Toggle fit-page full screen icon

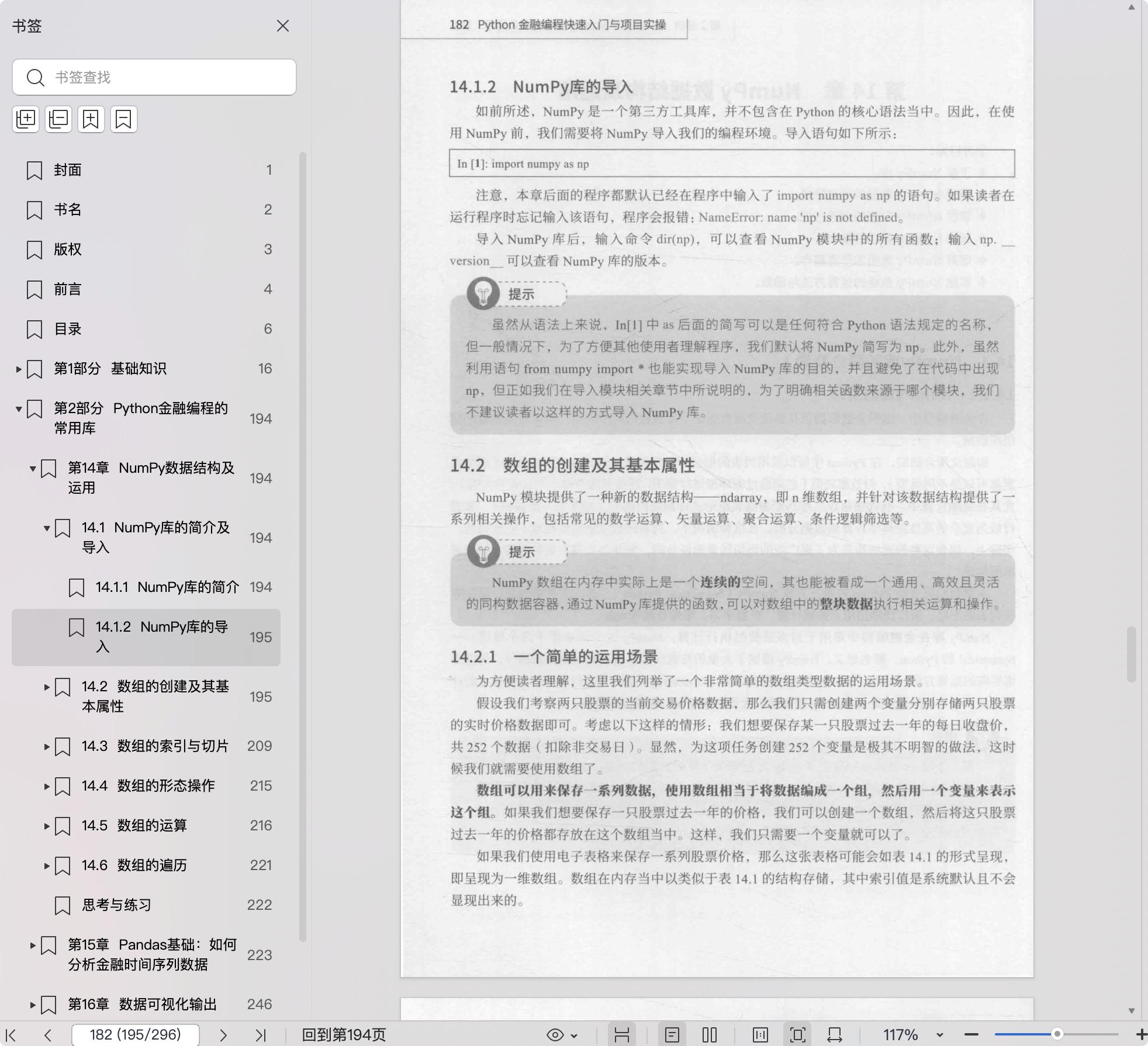point(797,1035)
